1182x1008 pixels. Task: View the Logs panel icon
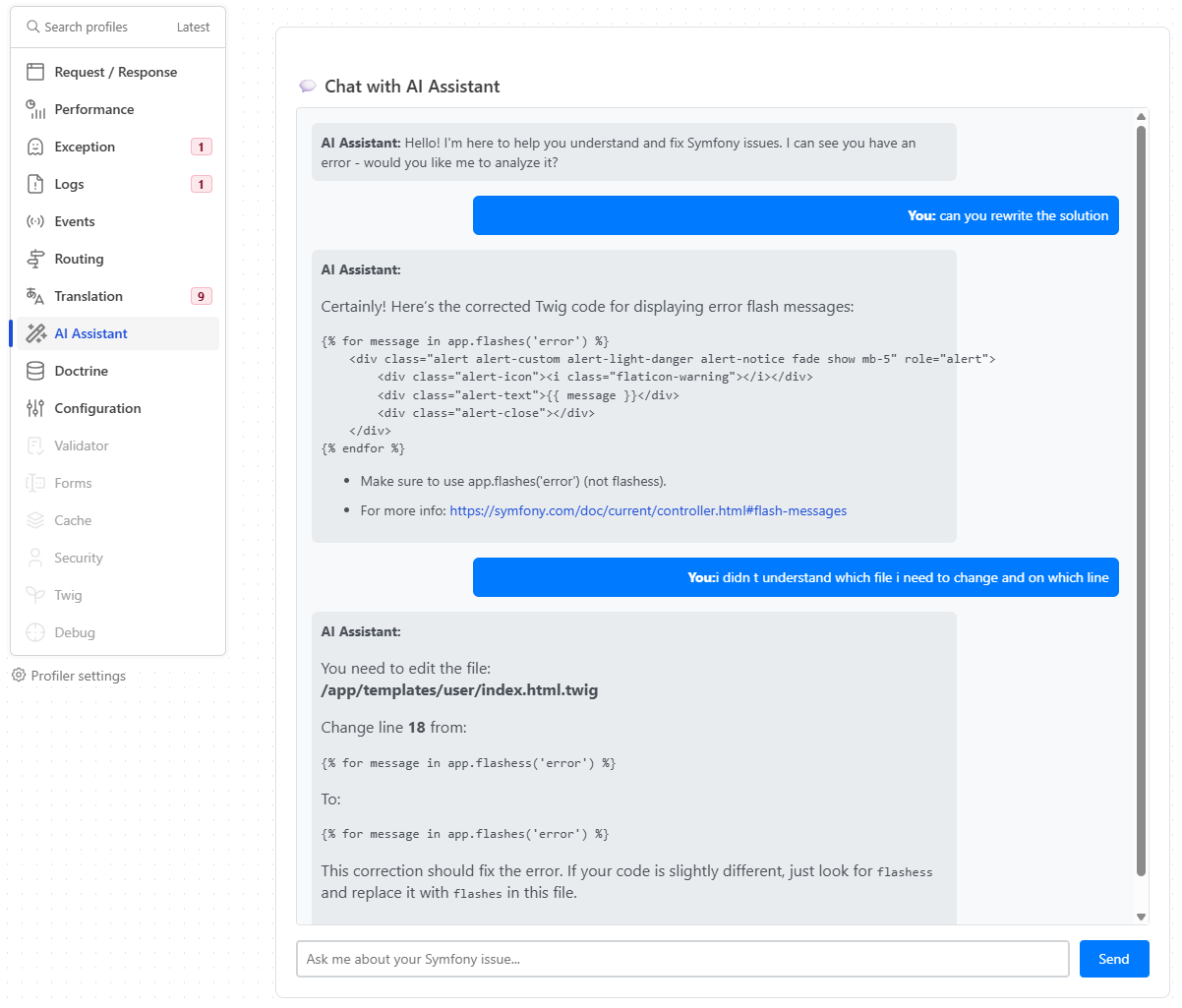[35, 184]
